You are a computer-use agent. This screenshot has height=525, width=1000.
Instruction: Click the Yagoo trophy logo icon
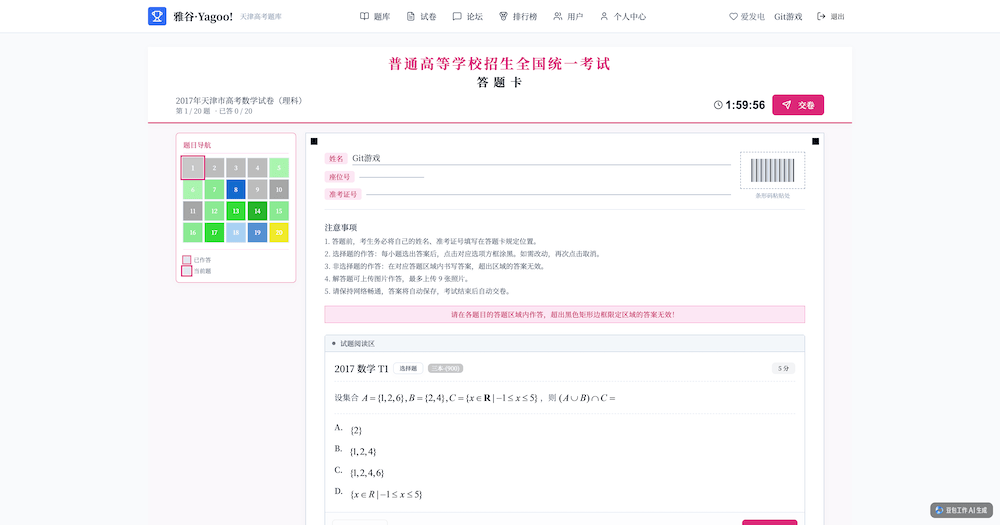tap(157, 16)
